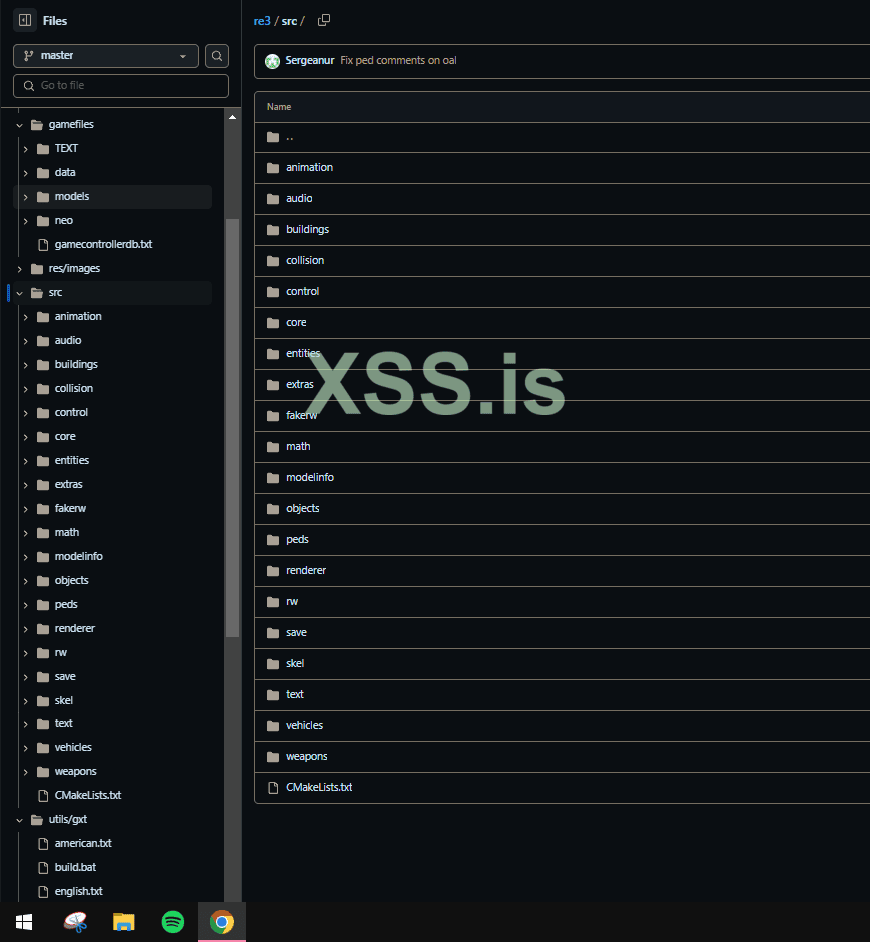Collapse the gamefiles folder in tree
870x942 pixels.
click(19, 125)
